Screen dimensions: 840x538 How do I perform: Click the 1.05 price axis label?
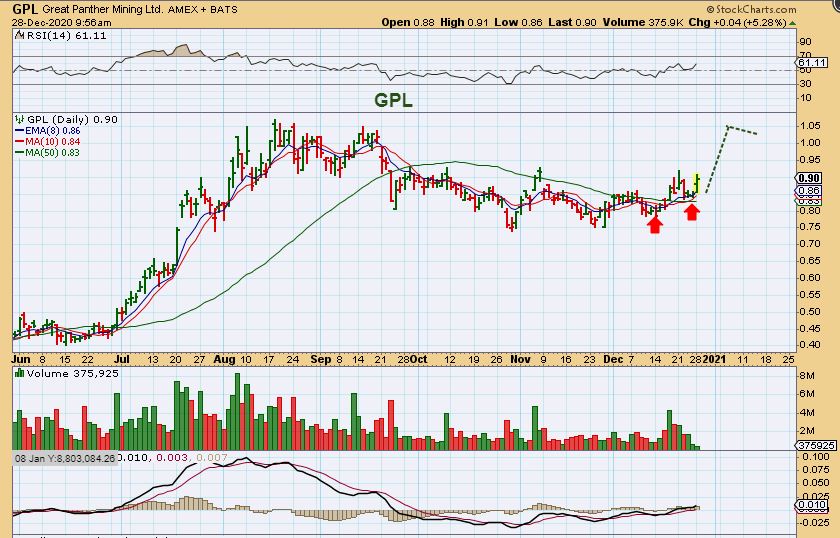[810, 126]
